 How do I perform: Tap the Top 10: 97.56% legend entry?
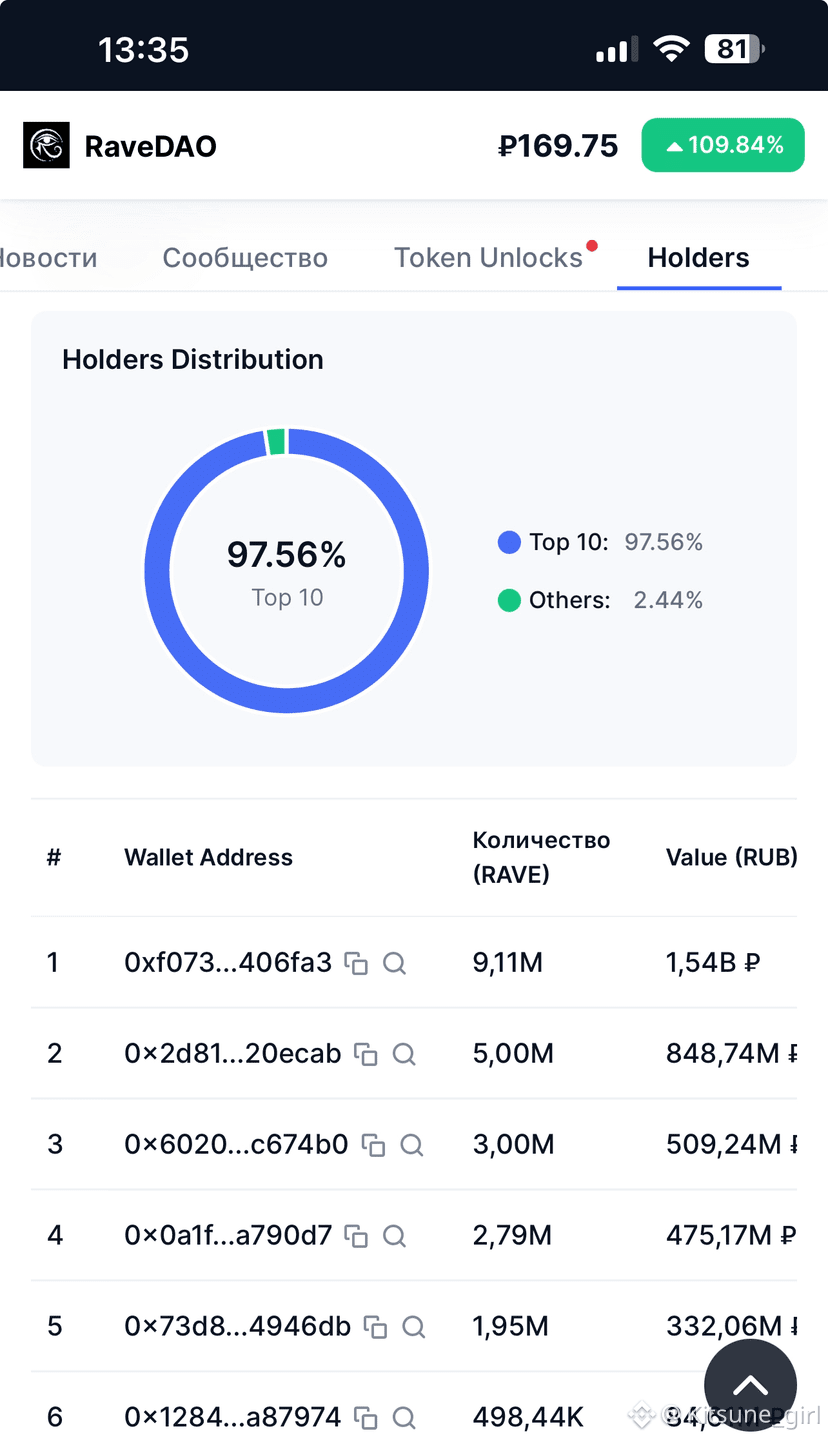click(600, 542)
